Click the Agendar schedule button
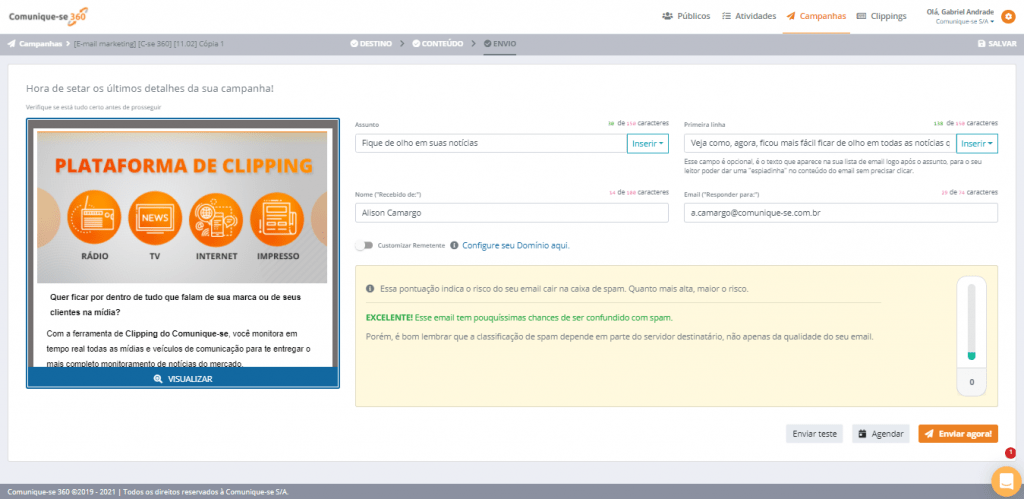Image resolution: width=1024 pixels, height=499 pixels. (880, 434)
